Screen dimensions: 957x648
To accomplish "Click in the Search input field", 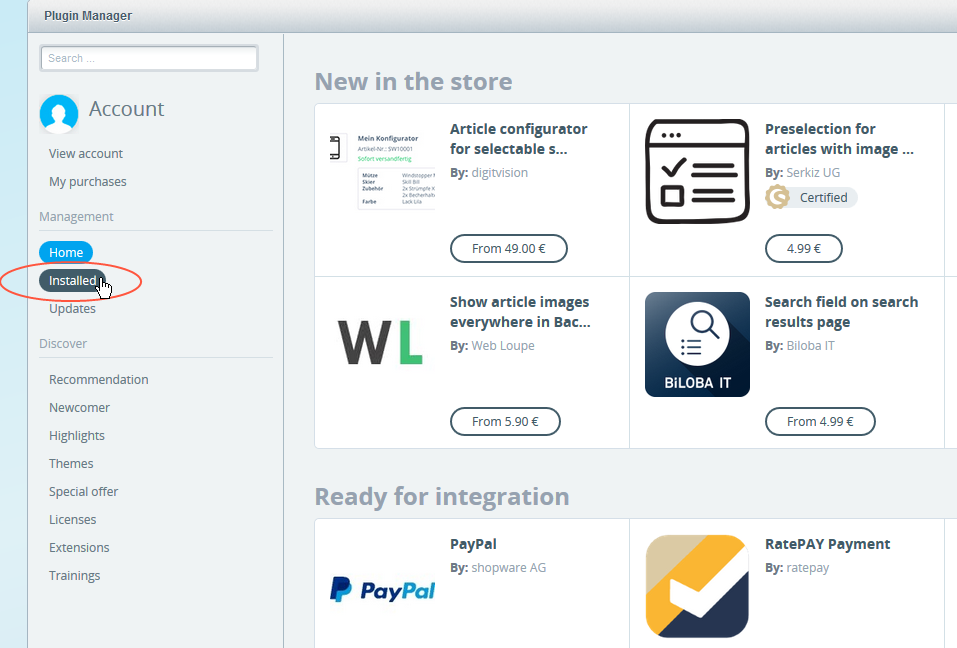I will click(148, 58).
